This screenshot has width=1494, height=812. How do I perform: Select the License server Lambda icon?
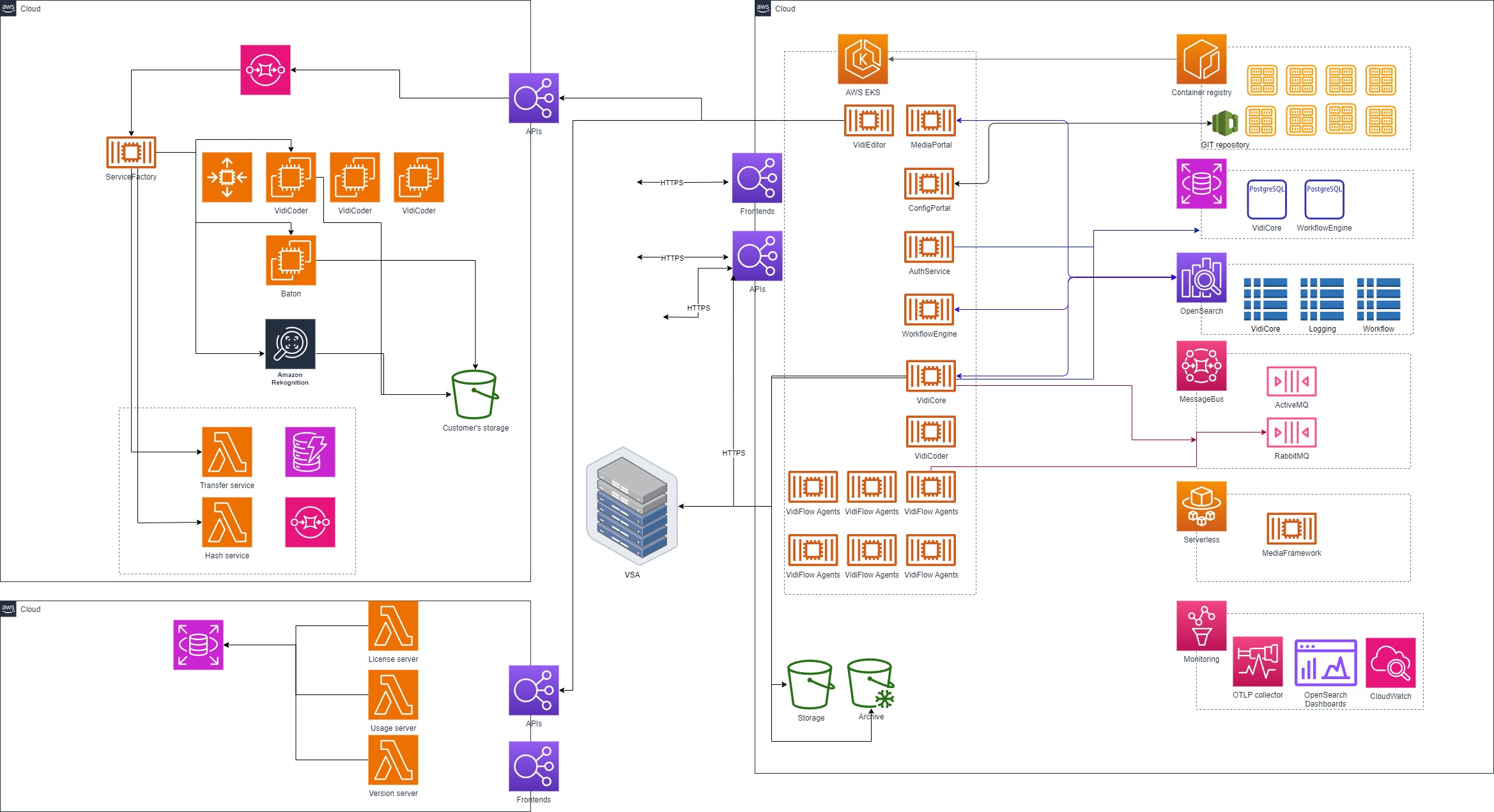pyautogui.click(x=393, y=625)
